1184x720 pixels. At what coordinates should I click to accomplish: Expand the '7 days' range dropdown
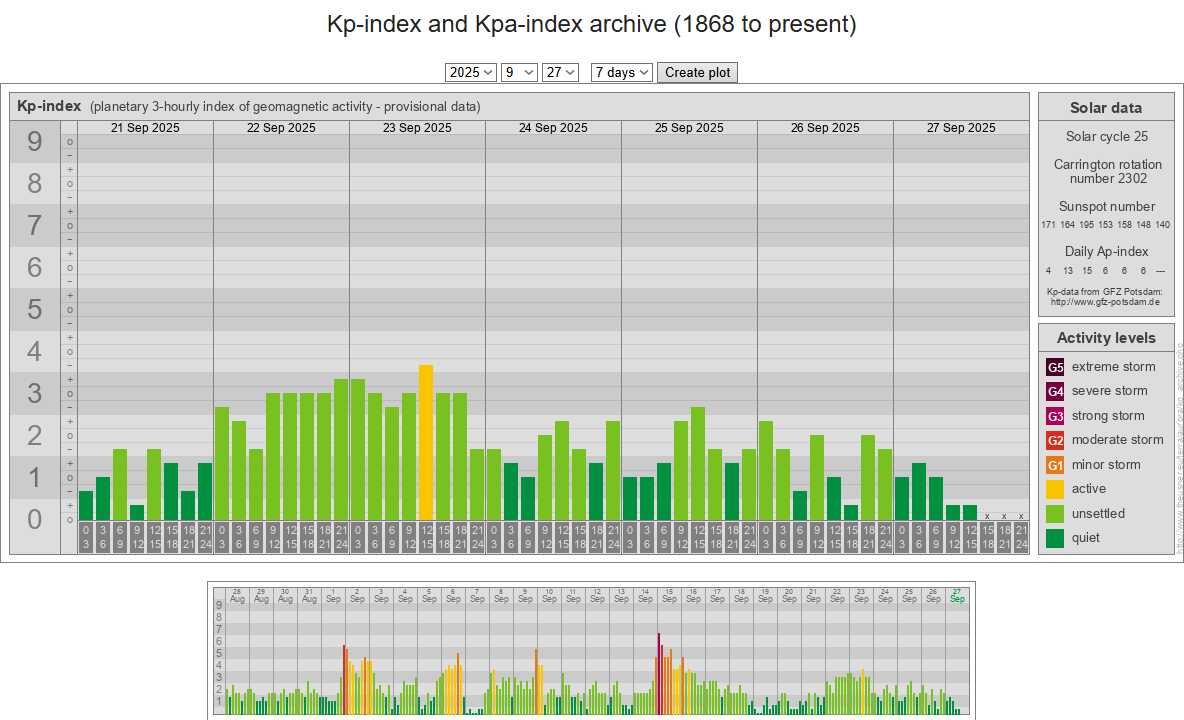tap(621, 72)
